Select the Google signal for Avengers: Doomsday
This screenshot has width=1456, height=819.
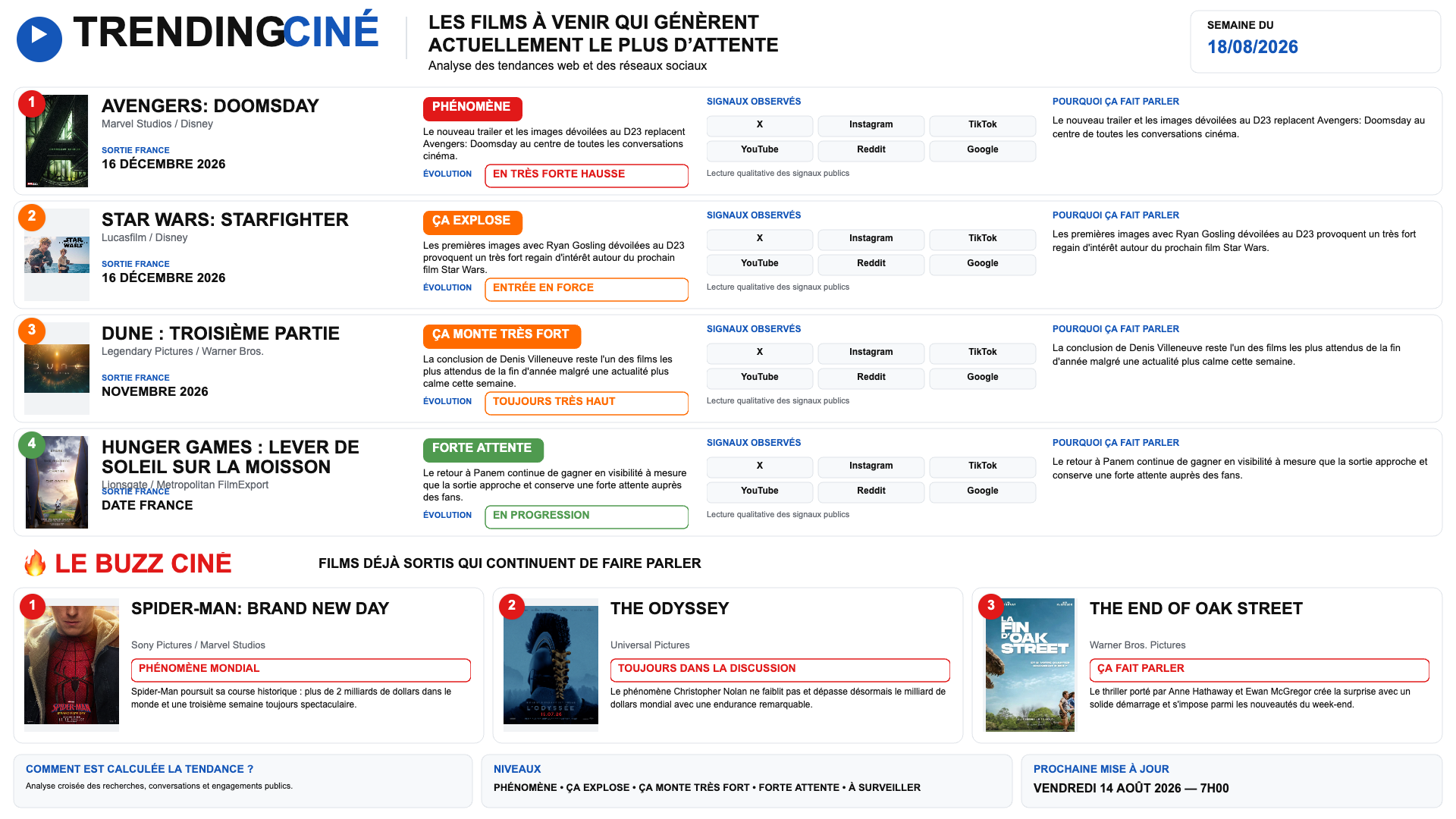pyautogui.click(x=983, y=150)
